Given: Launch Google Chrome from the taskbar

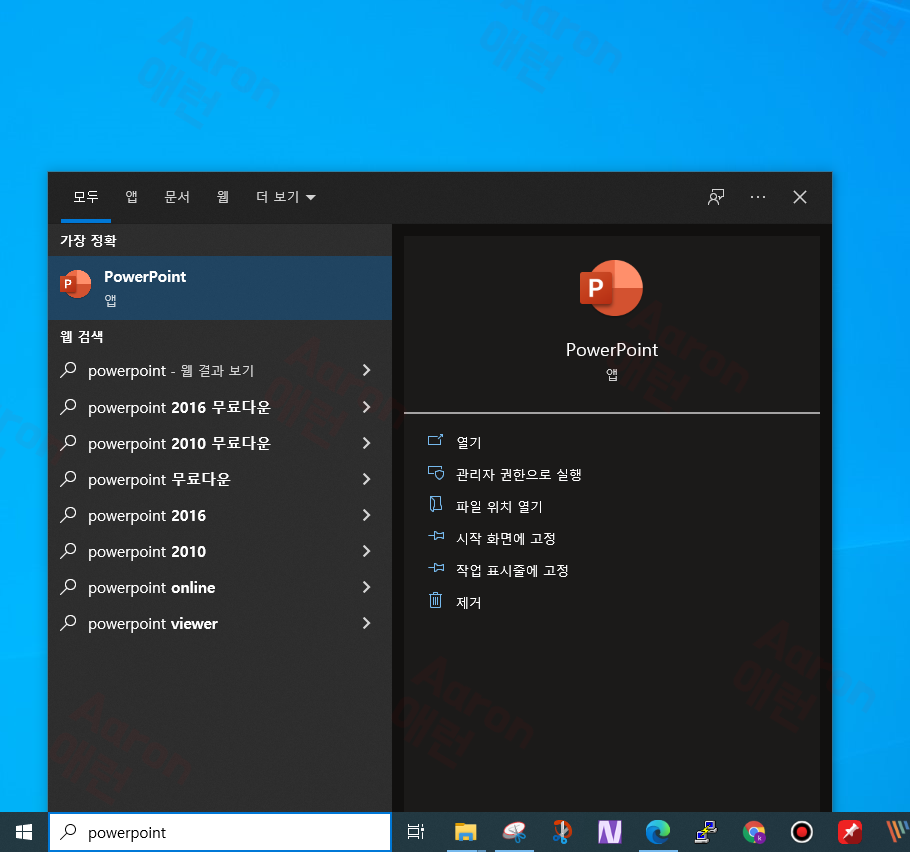Looking at the screenshot, I should tap(754, 832).
